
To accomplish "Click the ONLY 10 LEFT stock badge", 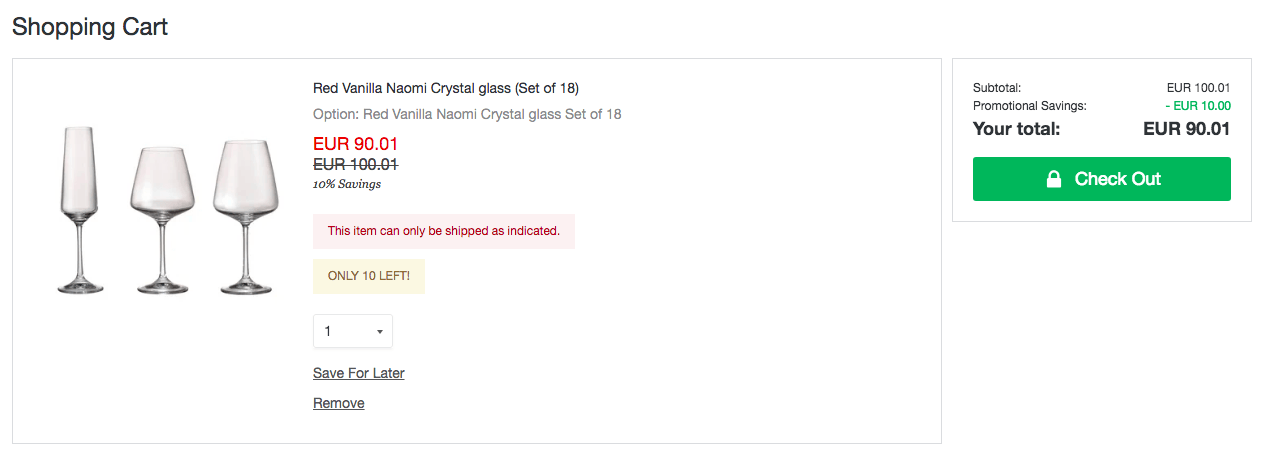I will (368, 276).
